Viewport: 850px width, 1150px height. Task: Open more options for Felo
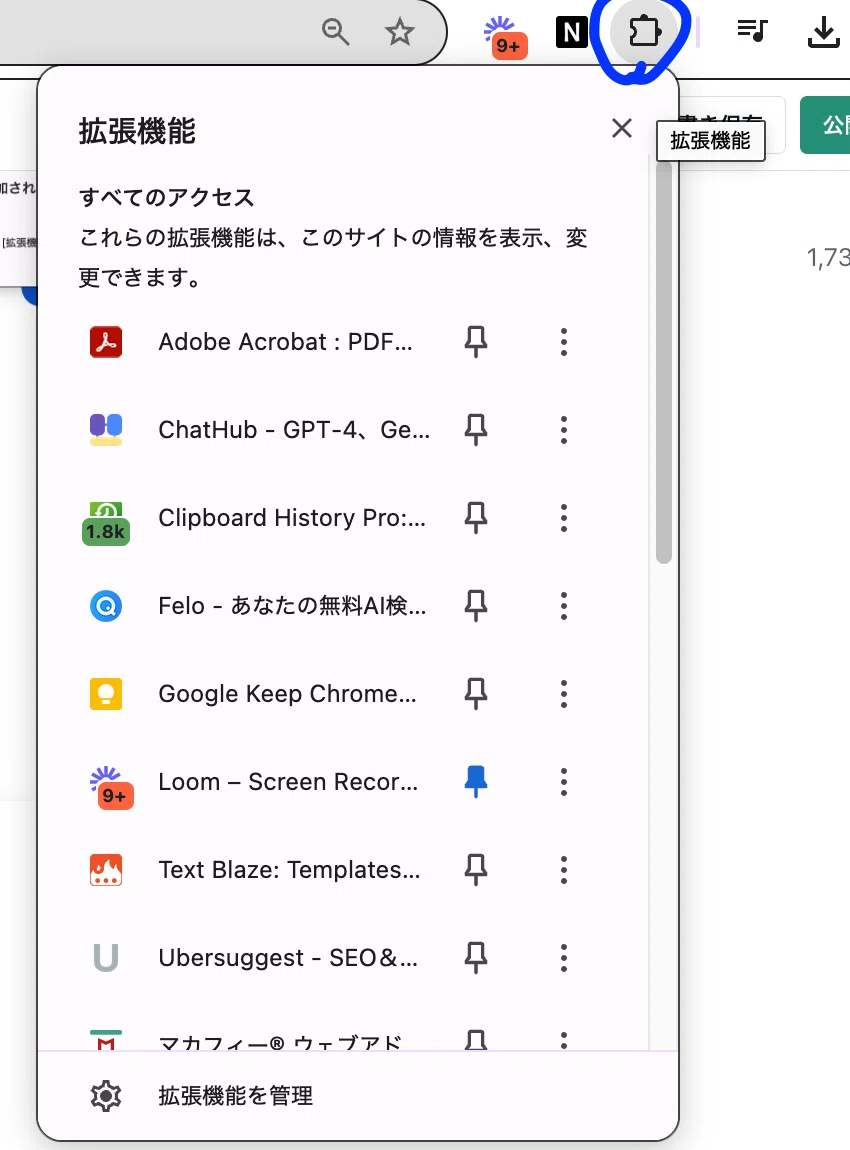(564, 606)
